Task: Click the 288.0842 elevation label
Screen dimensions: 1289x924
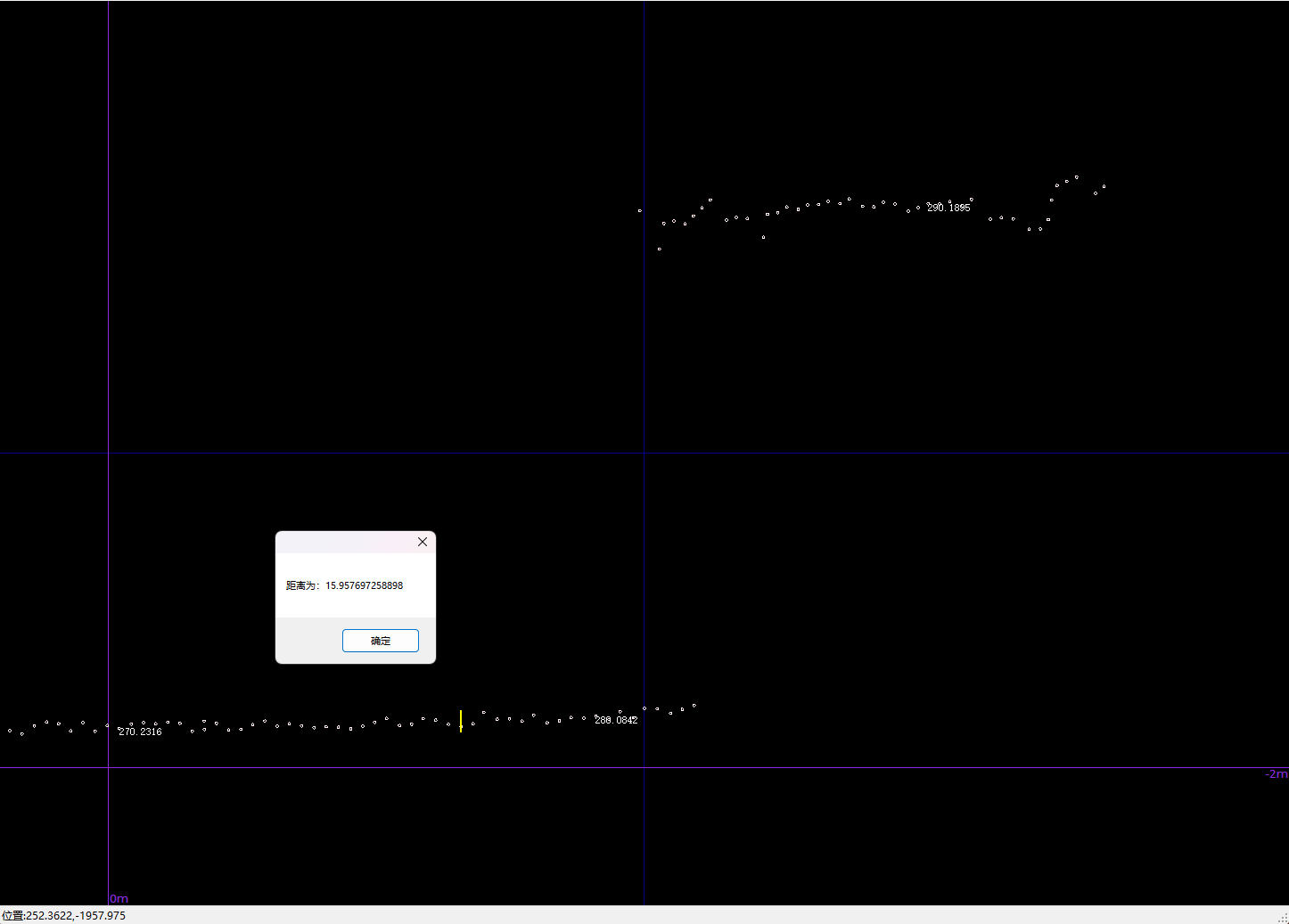Action: click(616, 720)
